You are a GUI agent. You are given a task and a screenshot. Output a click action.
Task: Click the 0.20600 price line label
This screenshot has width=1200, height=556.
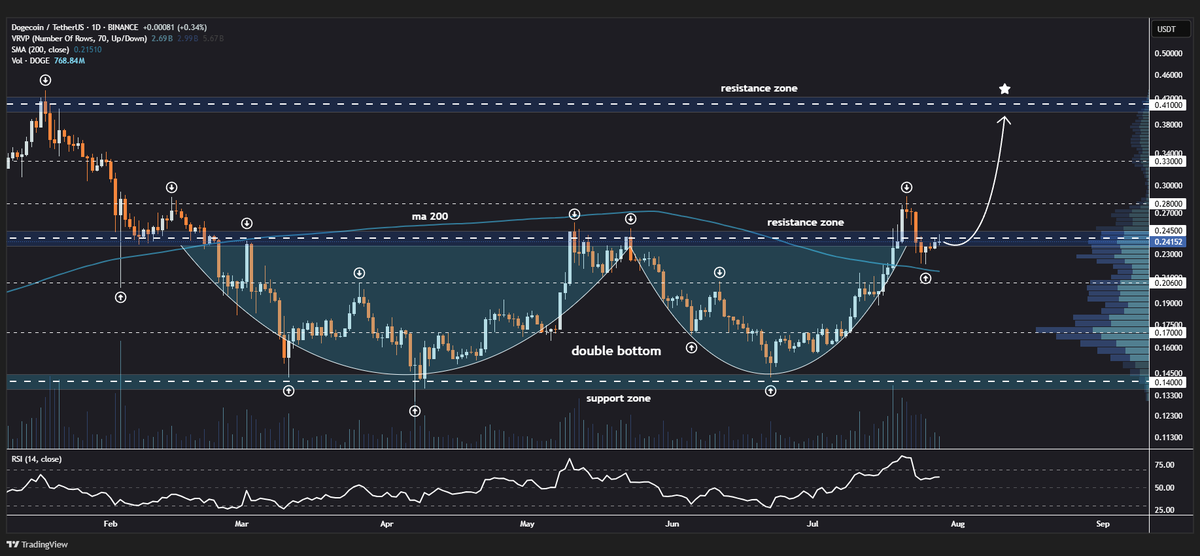1168,283
